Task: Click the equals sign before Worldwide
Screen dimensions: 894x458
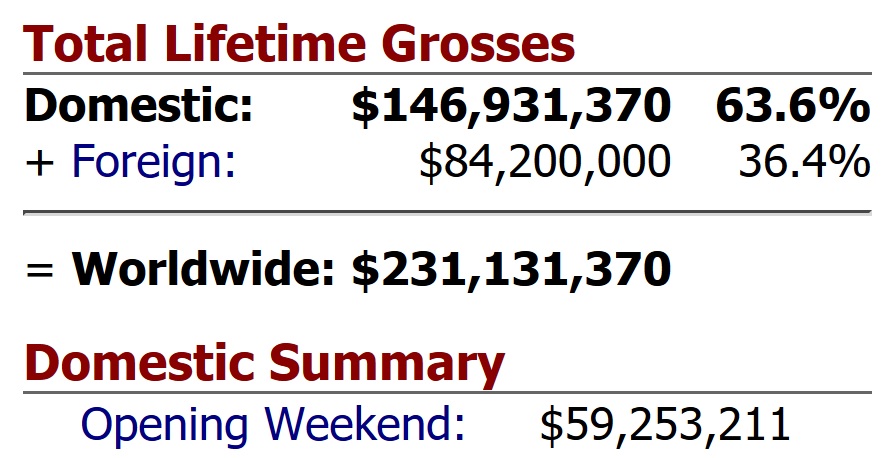Action: coord(40,268)
